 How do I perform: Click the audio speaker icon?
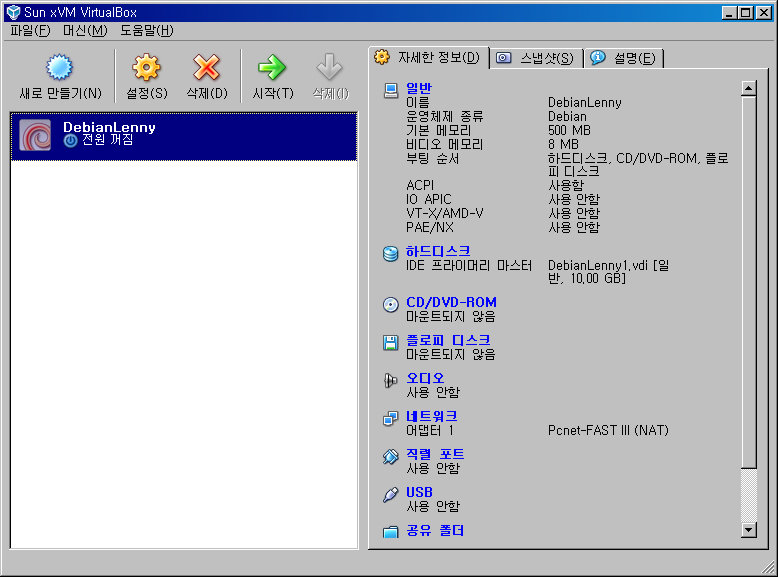[390, 381]
